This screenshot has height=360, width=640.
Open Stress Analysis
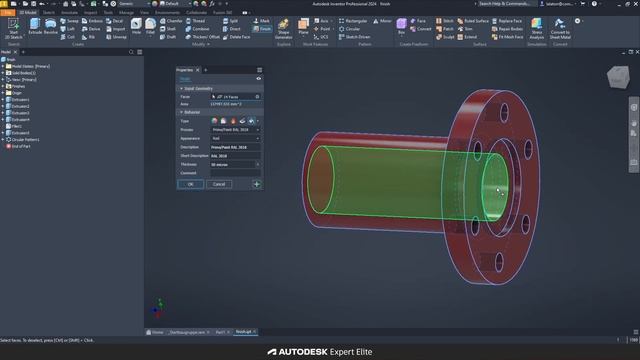[x=537, y=29]
